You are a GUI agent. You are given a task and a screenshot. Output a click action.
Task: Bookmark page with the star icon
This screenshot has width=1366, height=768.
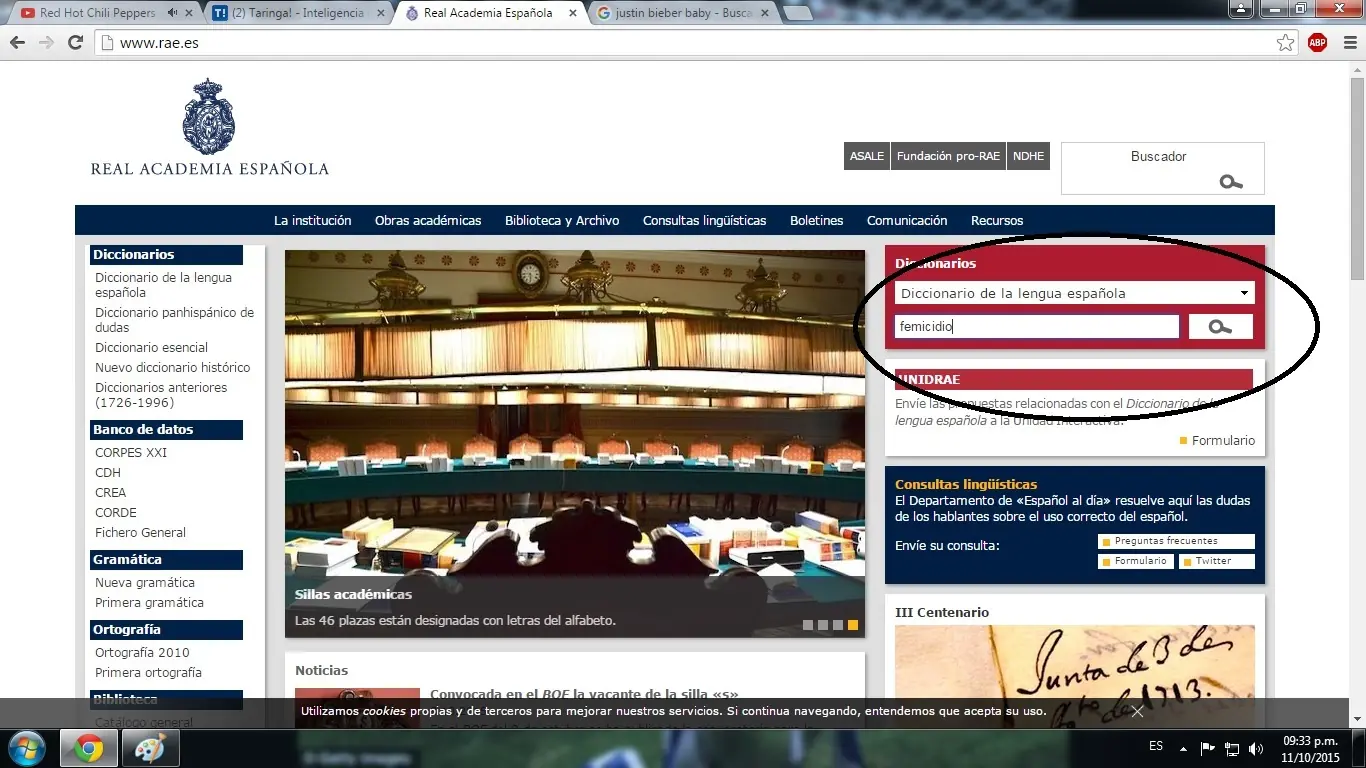(x=1285, y=42)
